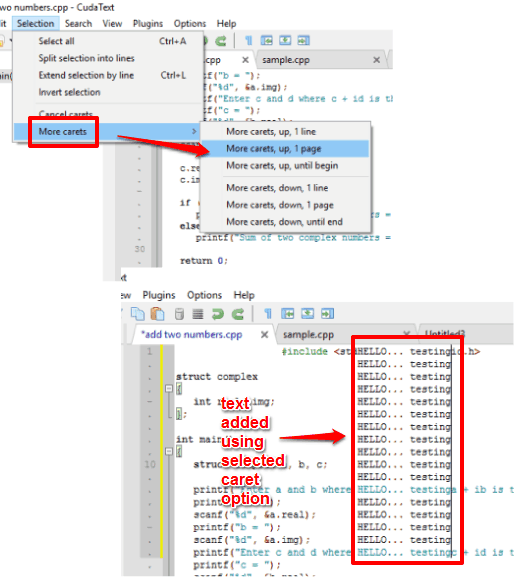The width and height of the screenshot is (519, 578).
Task: Toggle unprinted characters pilcrow in the upper toolbar
Action: click(x=249, y=41)
